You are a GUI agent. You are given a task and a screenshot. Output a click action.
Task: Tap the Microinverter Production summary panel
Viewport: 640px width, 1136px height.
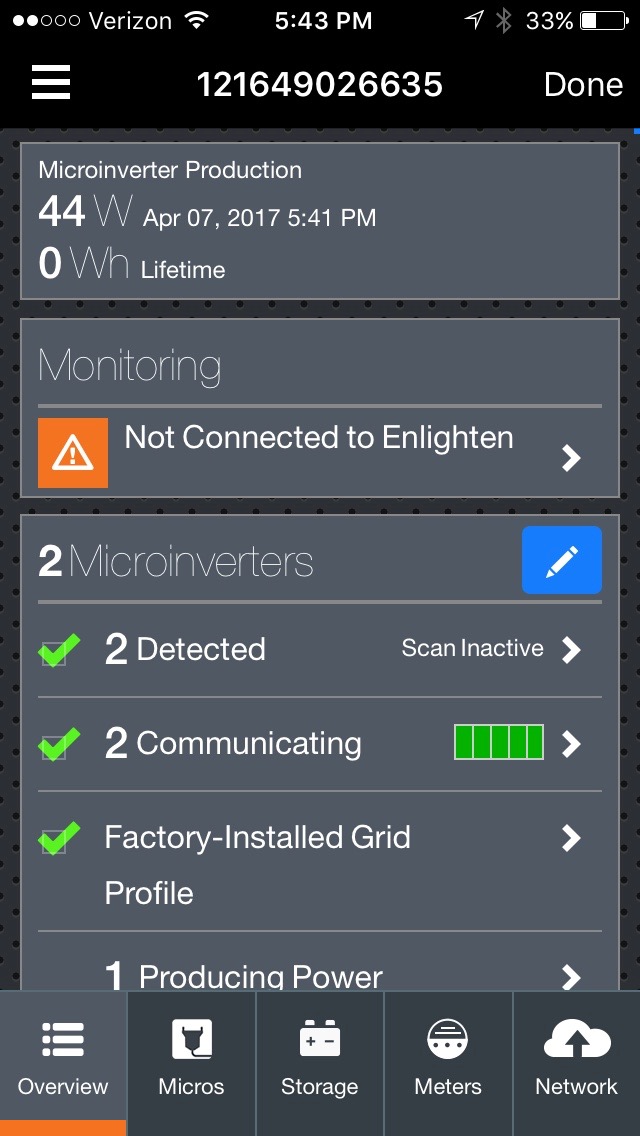pos(320,221)
